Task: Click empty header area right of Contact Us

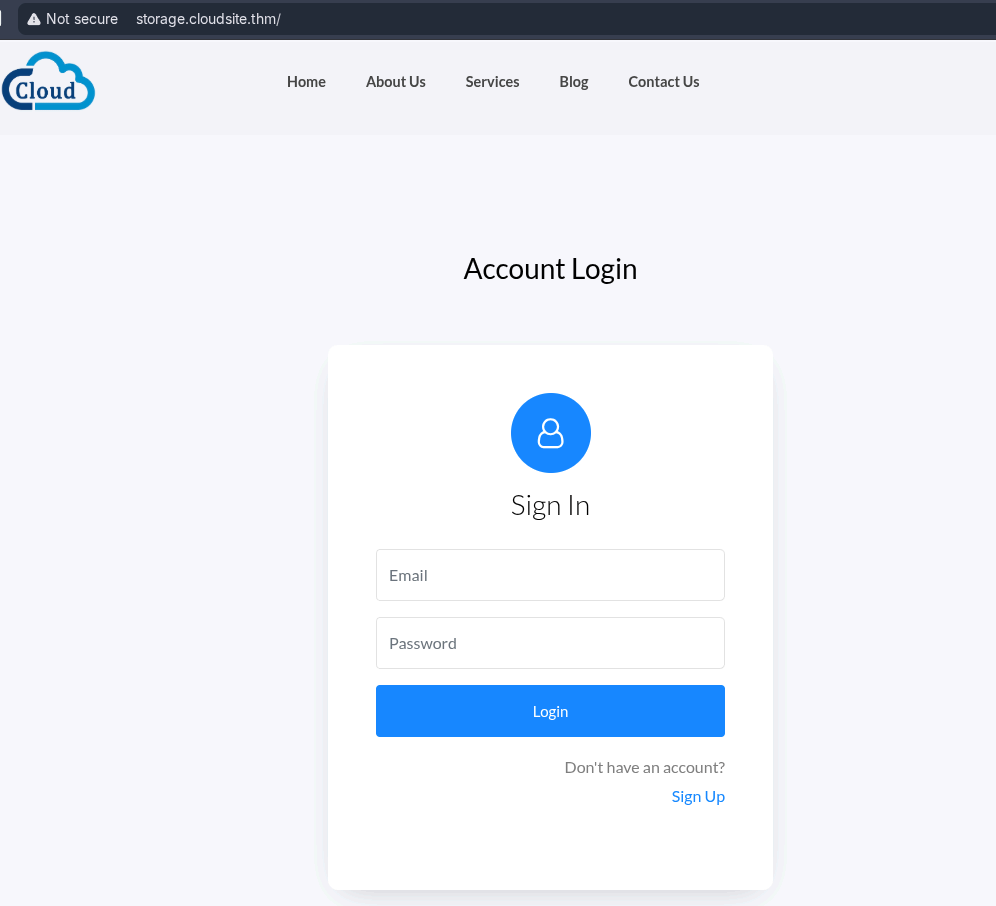Action: click(x=850, y=82)
